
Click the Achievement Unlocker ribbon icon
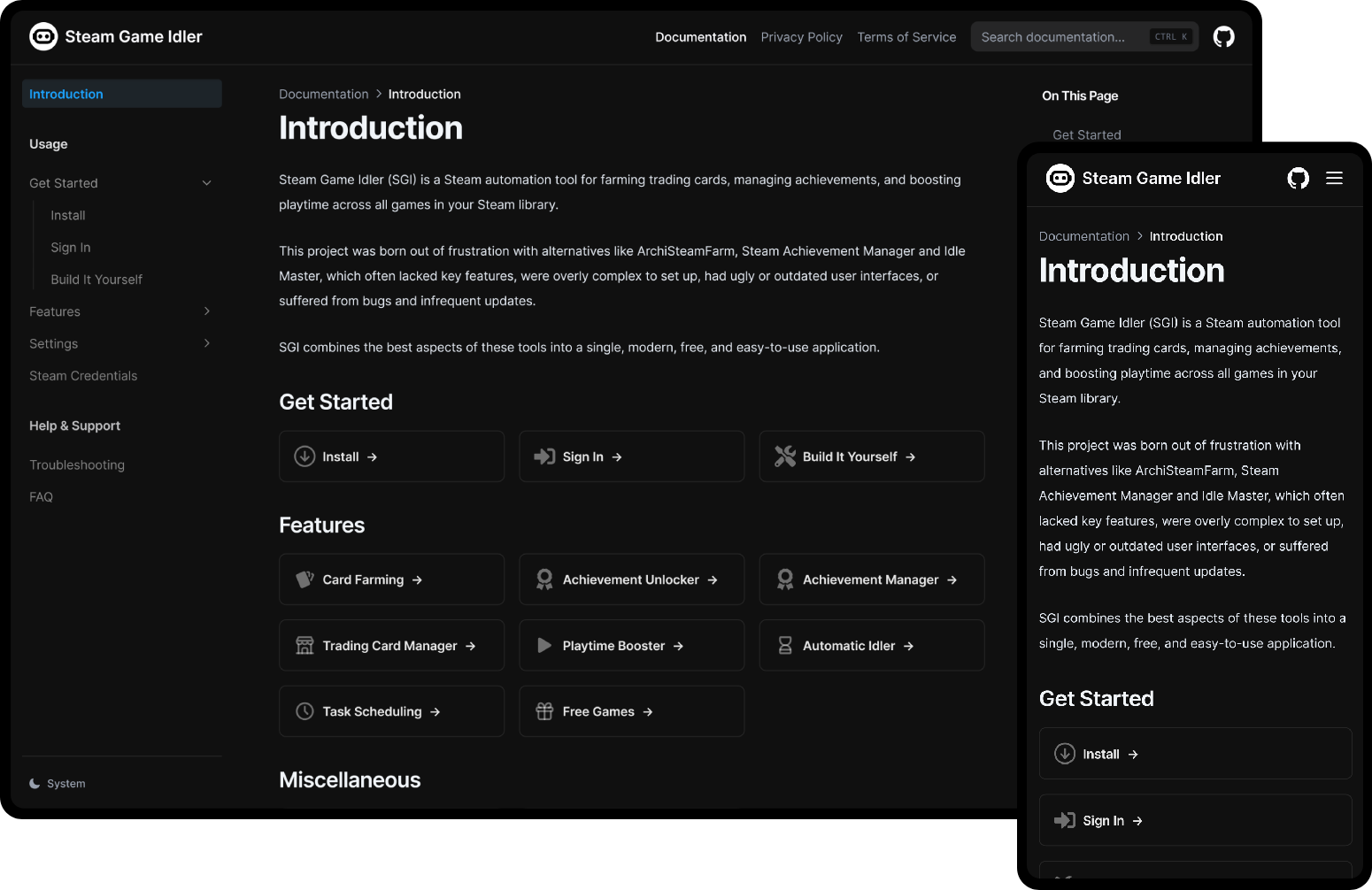[x=544, y=579]
